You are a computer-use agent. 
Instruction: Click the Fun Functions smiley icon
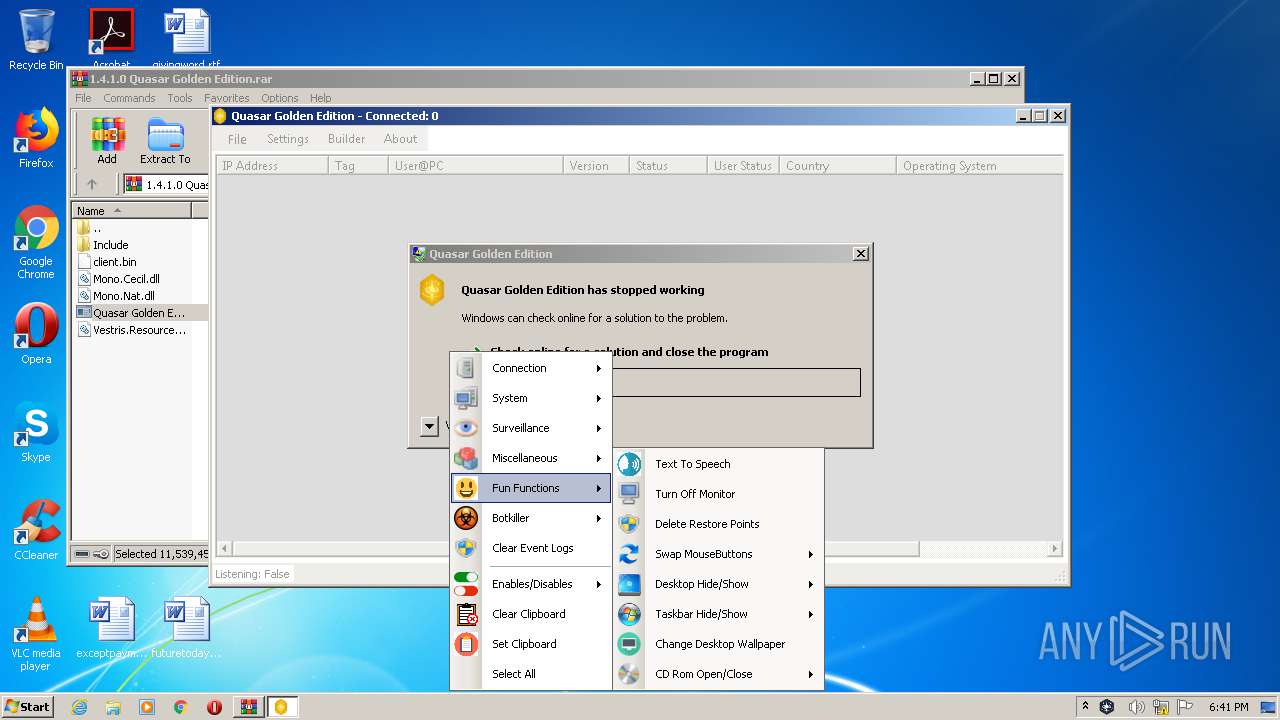point(466,488)
